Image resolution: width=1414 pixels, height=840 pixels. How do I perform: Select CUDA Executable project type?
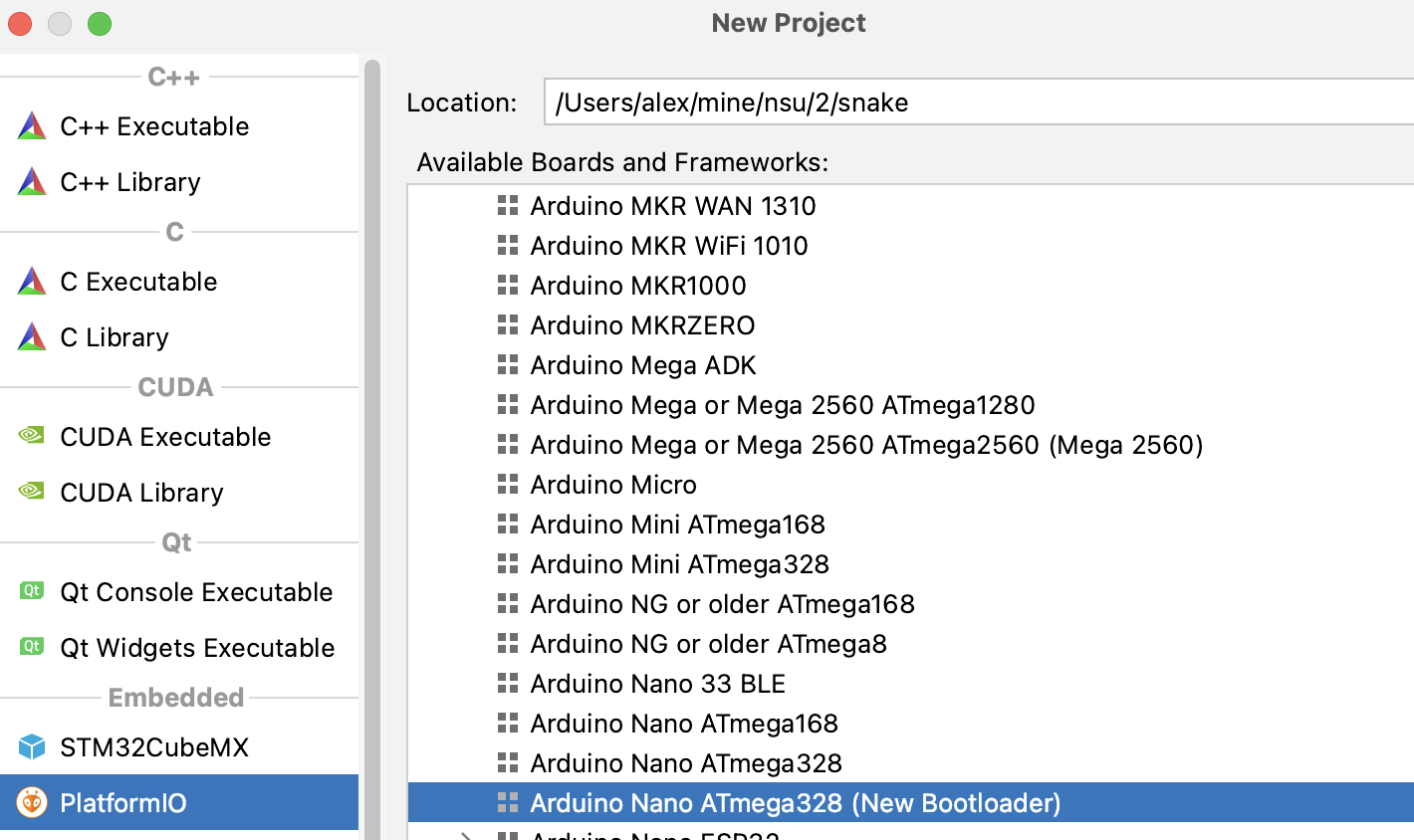pos(179,437)
